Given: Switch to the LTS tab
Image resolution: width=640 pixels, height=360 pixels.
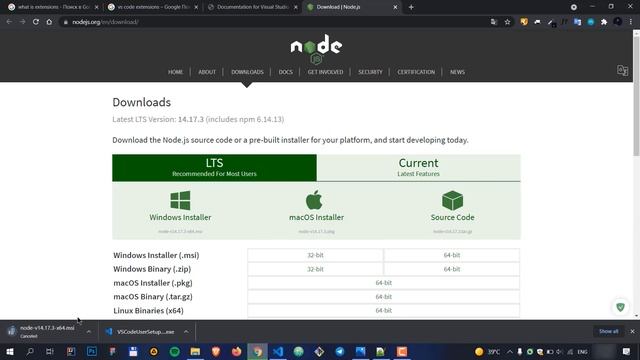Looking at the screenshot, I should tap(214, 168).
